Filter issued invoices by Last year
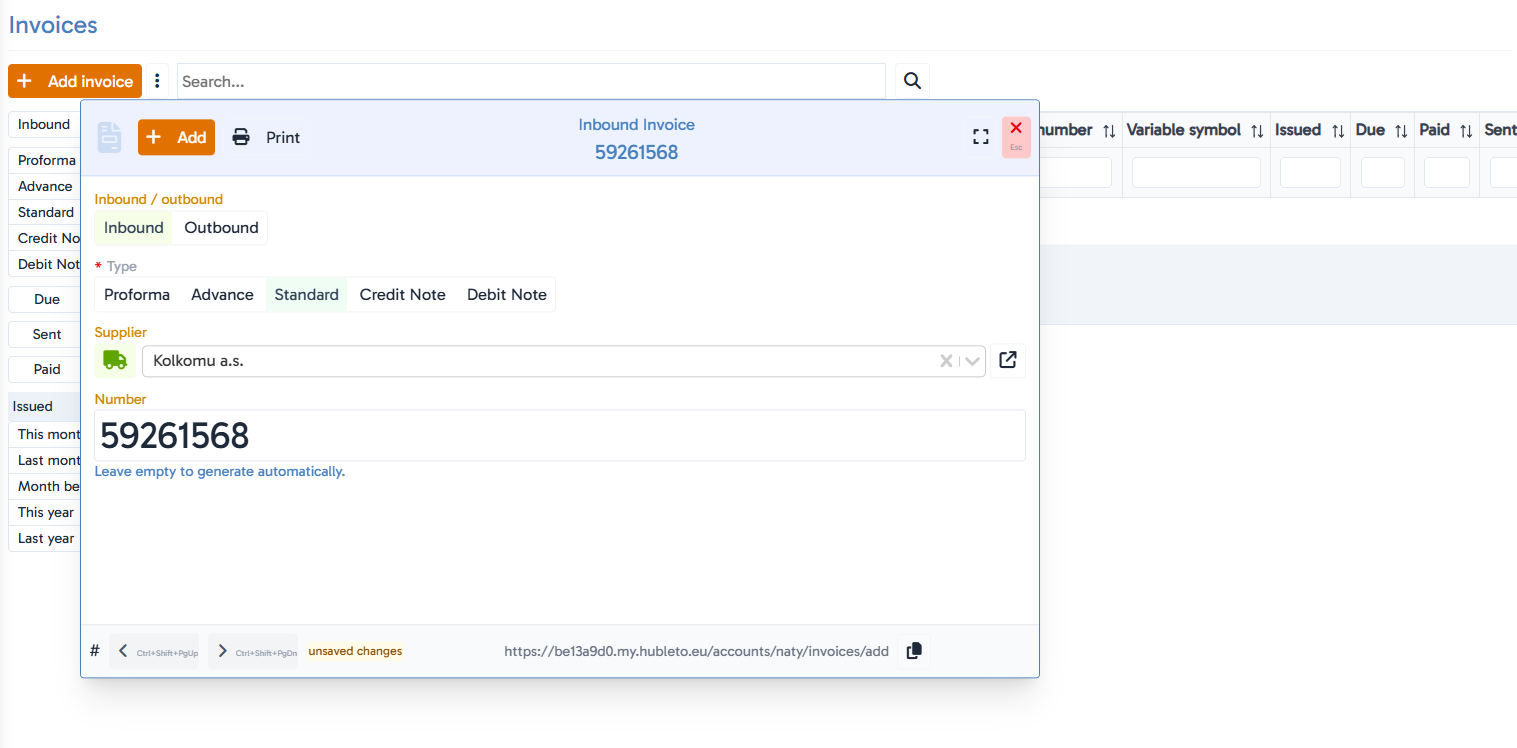 click(x=46, y=538)
